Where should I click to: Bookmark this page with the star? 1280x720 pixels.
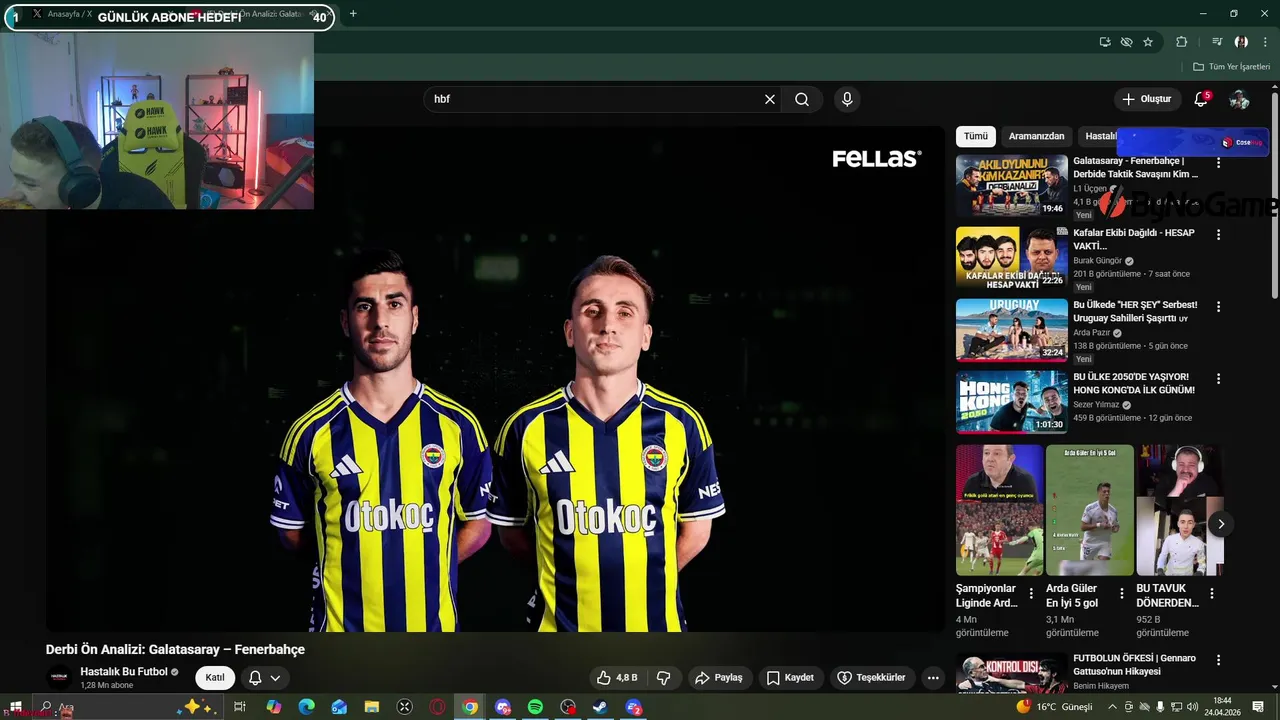[1148, 42]
